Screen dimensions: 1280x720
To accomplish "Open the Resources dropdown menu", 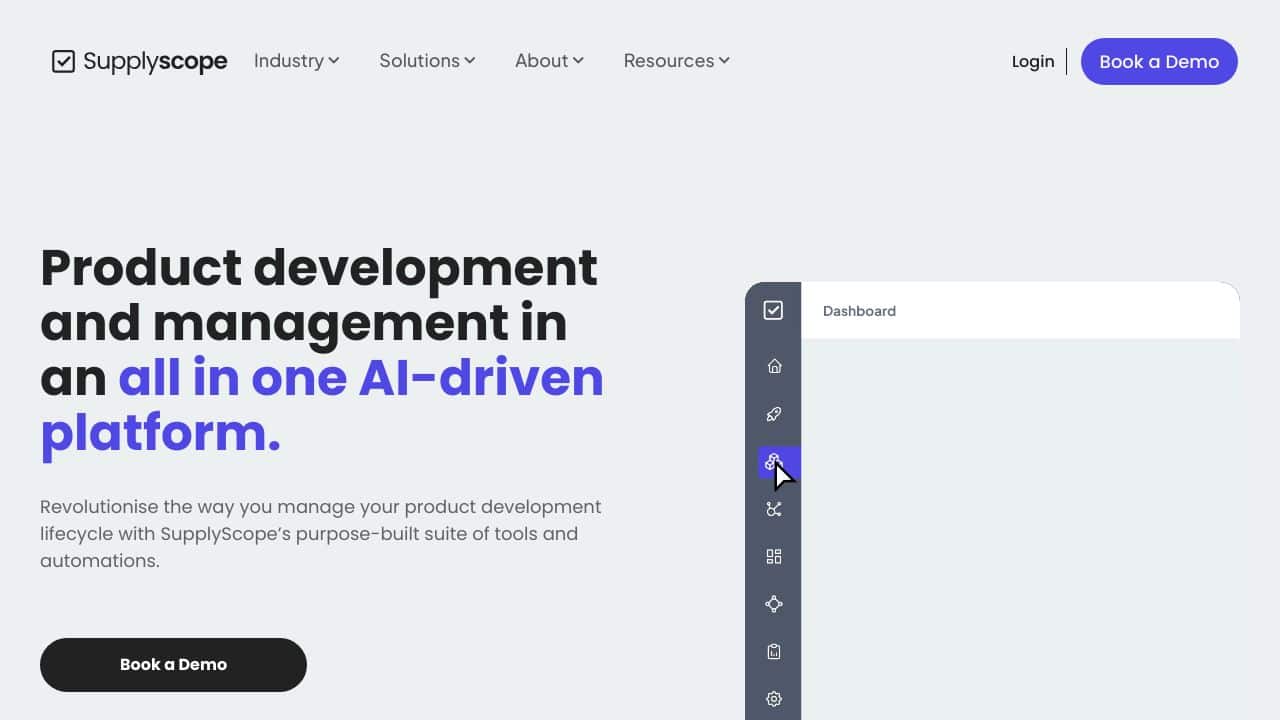I will point(677,61).
